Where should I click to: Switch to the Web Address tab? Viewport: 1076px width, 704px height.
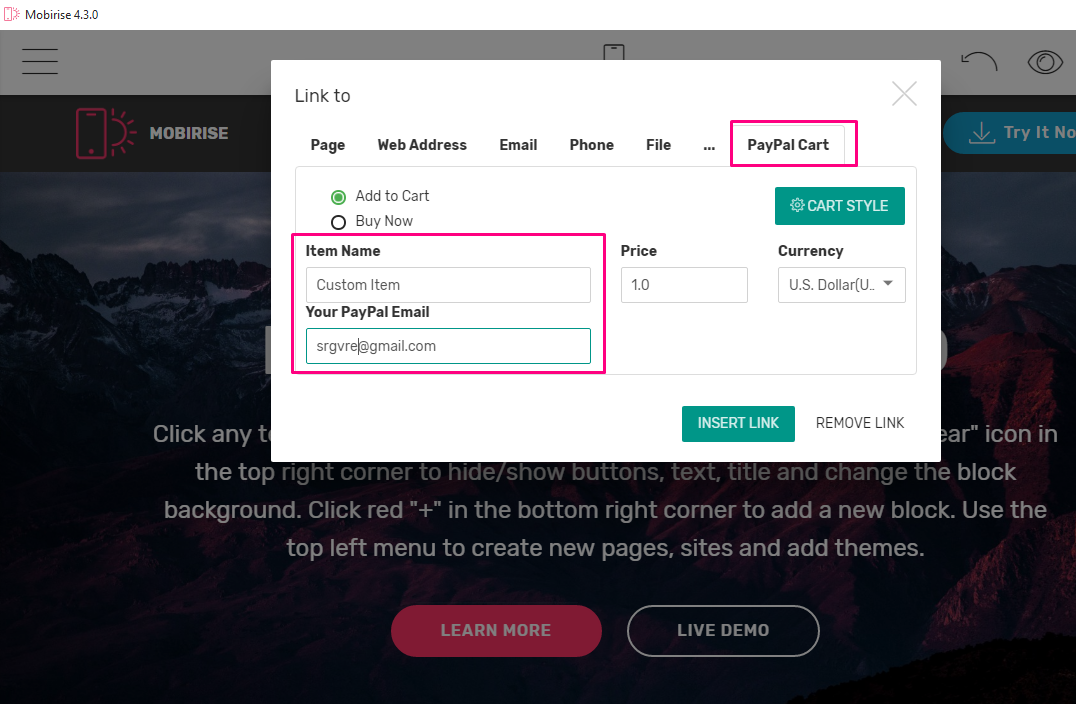422,145
